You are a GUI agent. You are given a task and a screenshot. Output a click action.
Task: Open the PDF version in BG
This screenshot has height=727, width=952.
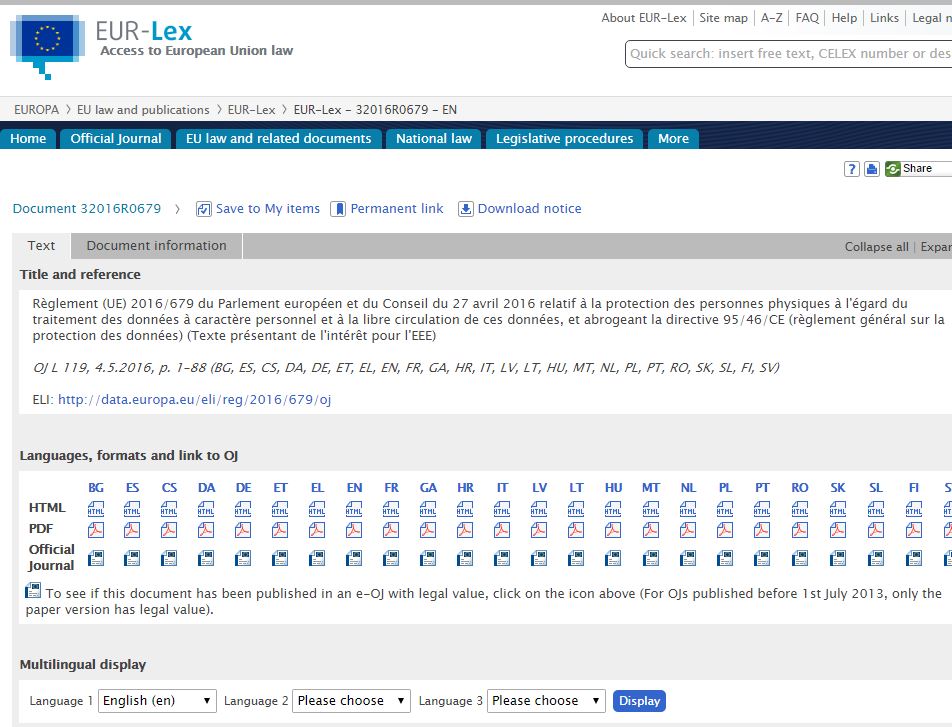coord(96,530)
